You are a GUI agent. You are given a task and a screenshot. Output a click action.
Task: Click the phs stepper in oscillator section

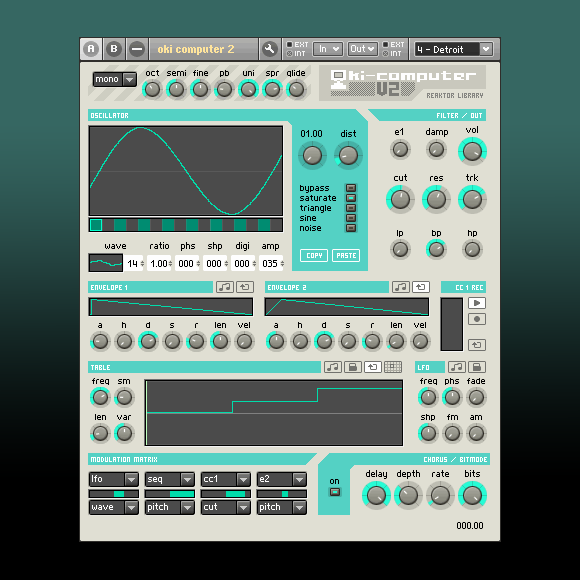[188, 263]
